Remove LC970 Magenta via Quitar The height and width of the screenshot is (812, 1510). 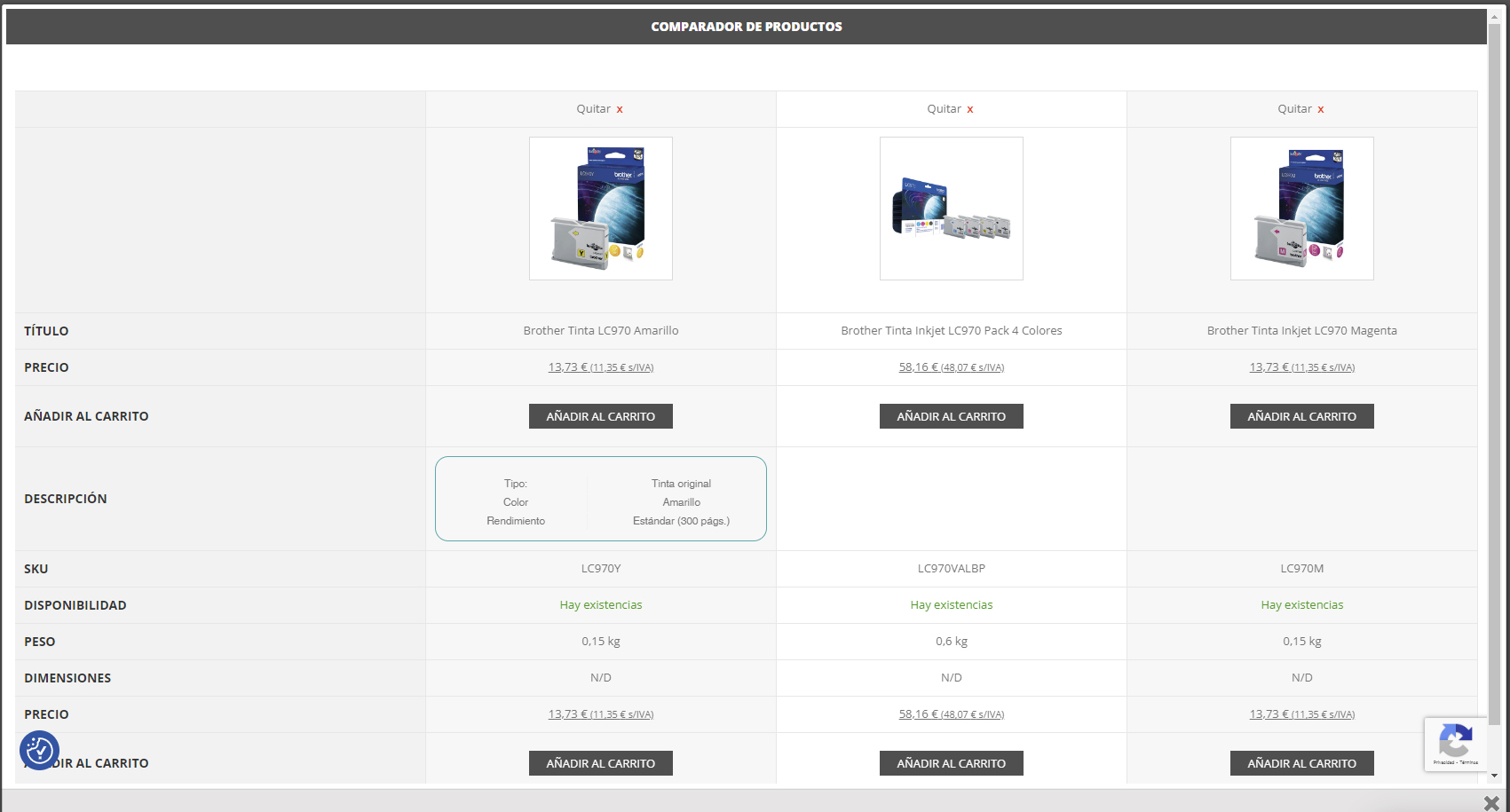(1301, 109)
